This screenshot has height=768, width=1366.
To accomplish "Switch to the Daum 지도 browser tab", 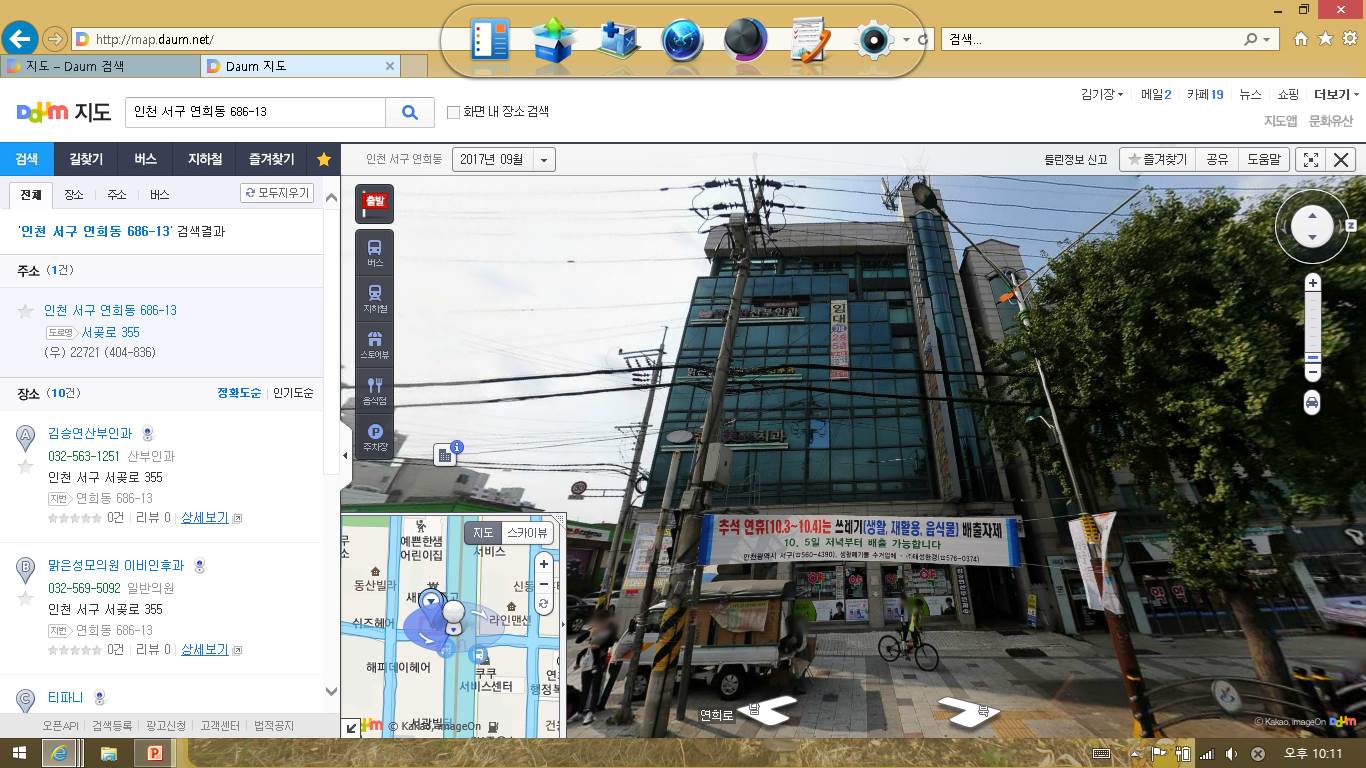I will coord(300,66).
